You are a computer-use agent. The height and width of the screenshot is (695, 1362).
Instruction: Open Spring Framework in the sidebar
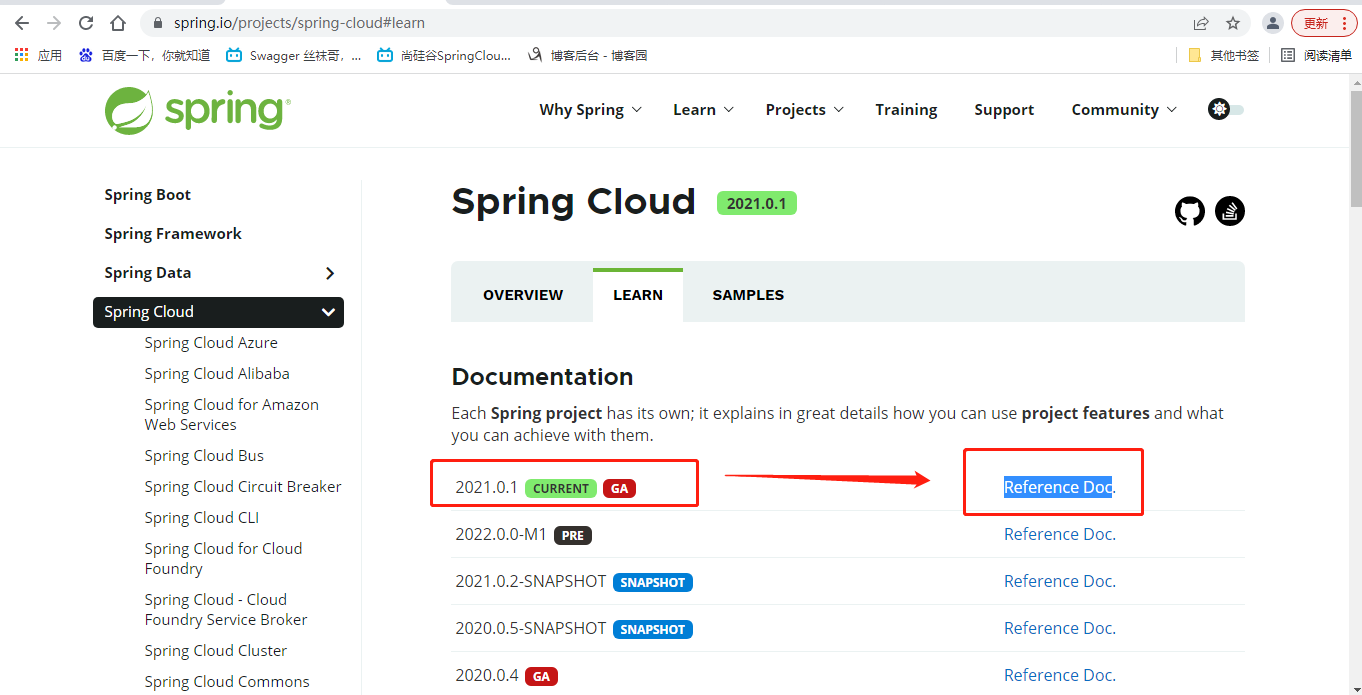click(173, 234)
